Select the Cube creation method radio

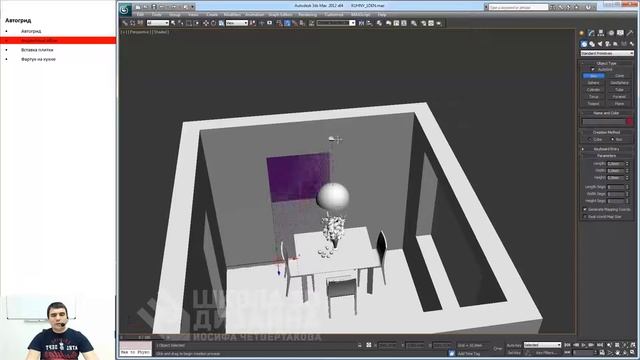click(590, 140)
